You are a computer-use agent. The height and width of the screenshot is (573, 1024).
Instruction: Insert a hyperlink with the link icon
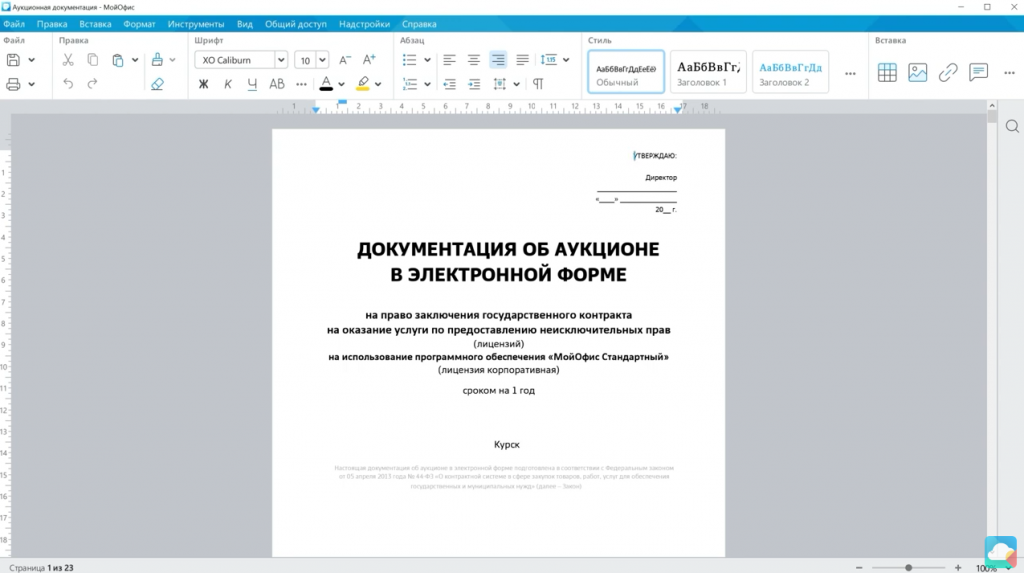point(948,73)
